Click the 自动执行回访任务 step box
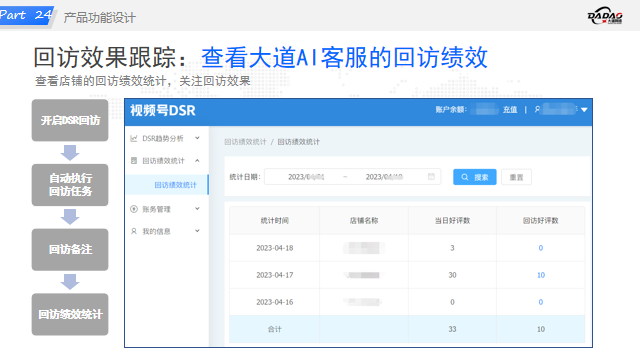640x360 pixels. tap(70, 185)
